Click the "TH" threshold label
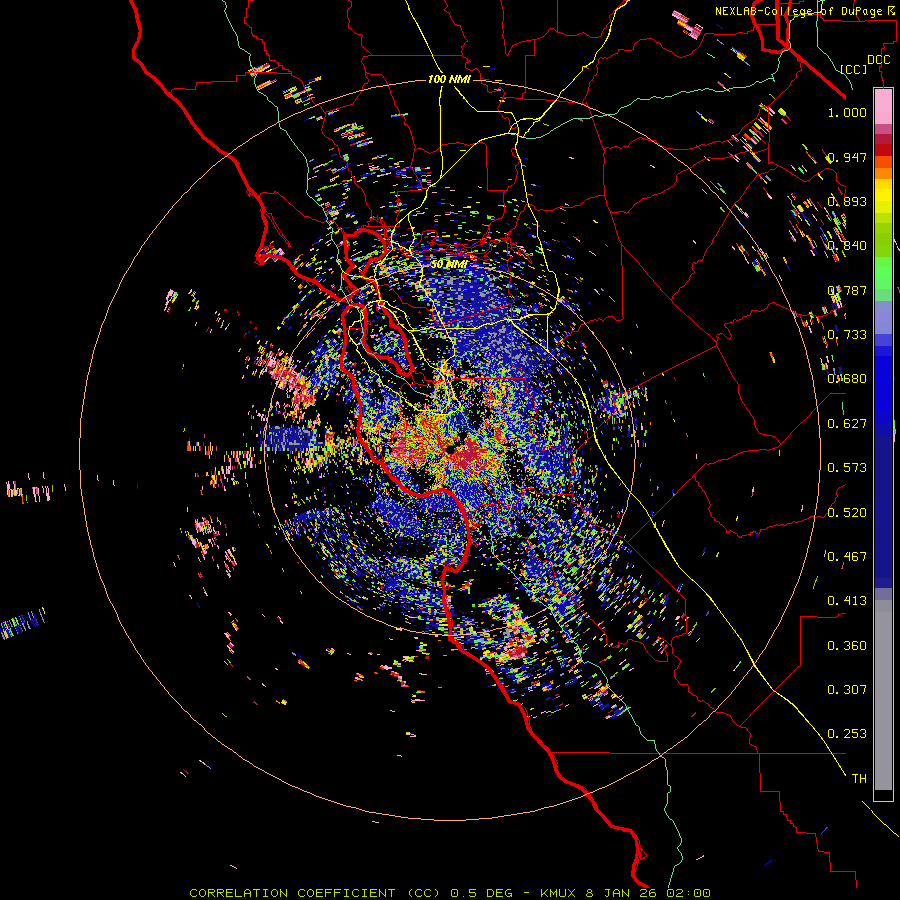The width and height of the screenshot is (900, 900). pos(859,779)
